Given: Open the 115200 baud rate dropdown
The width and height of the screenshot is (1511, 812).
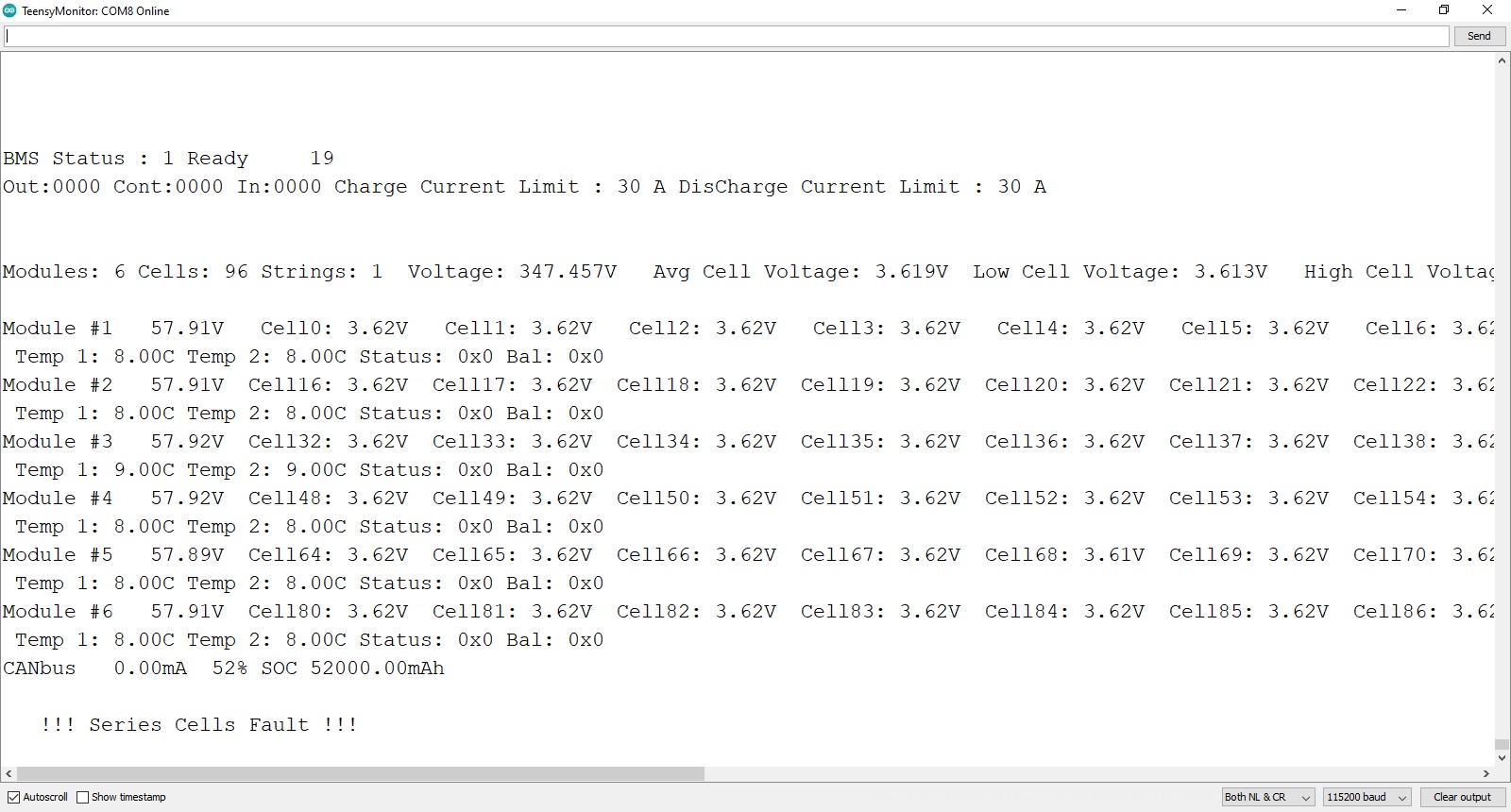Looking at the screenshot, I should coord(1367,797).
